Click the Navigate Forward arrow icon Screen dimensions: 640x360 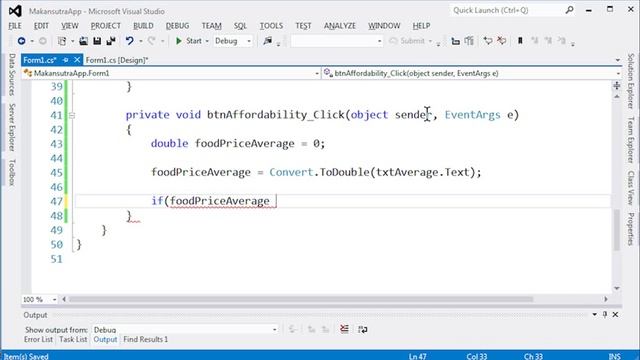tap(42, 41)
